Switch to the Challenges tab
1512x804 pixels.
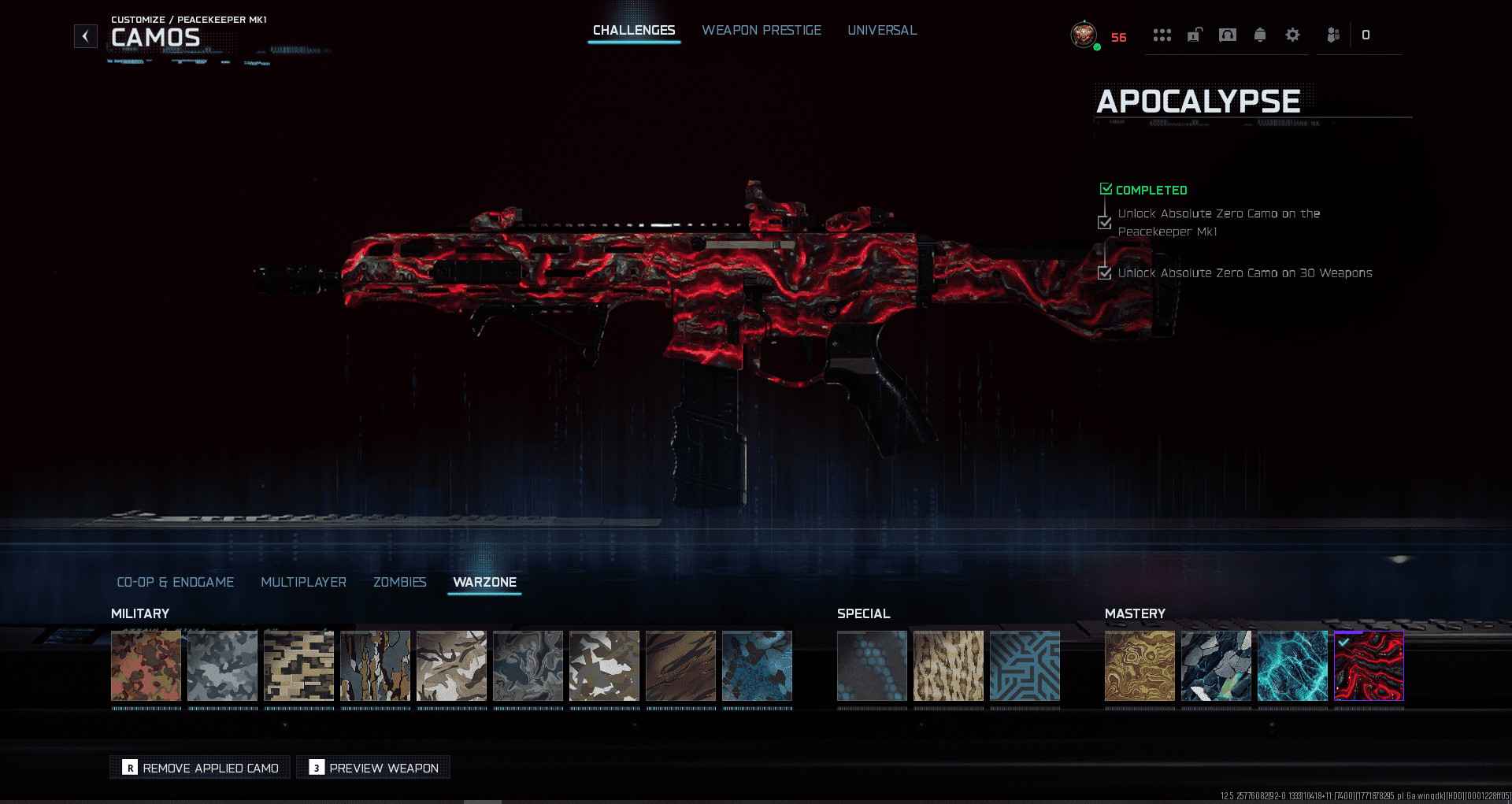[634, 31]
